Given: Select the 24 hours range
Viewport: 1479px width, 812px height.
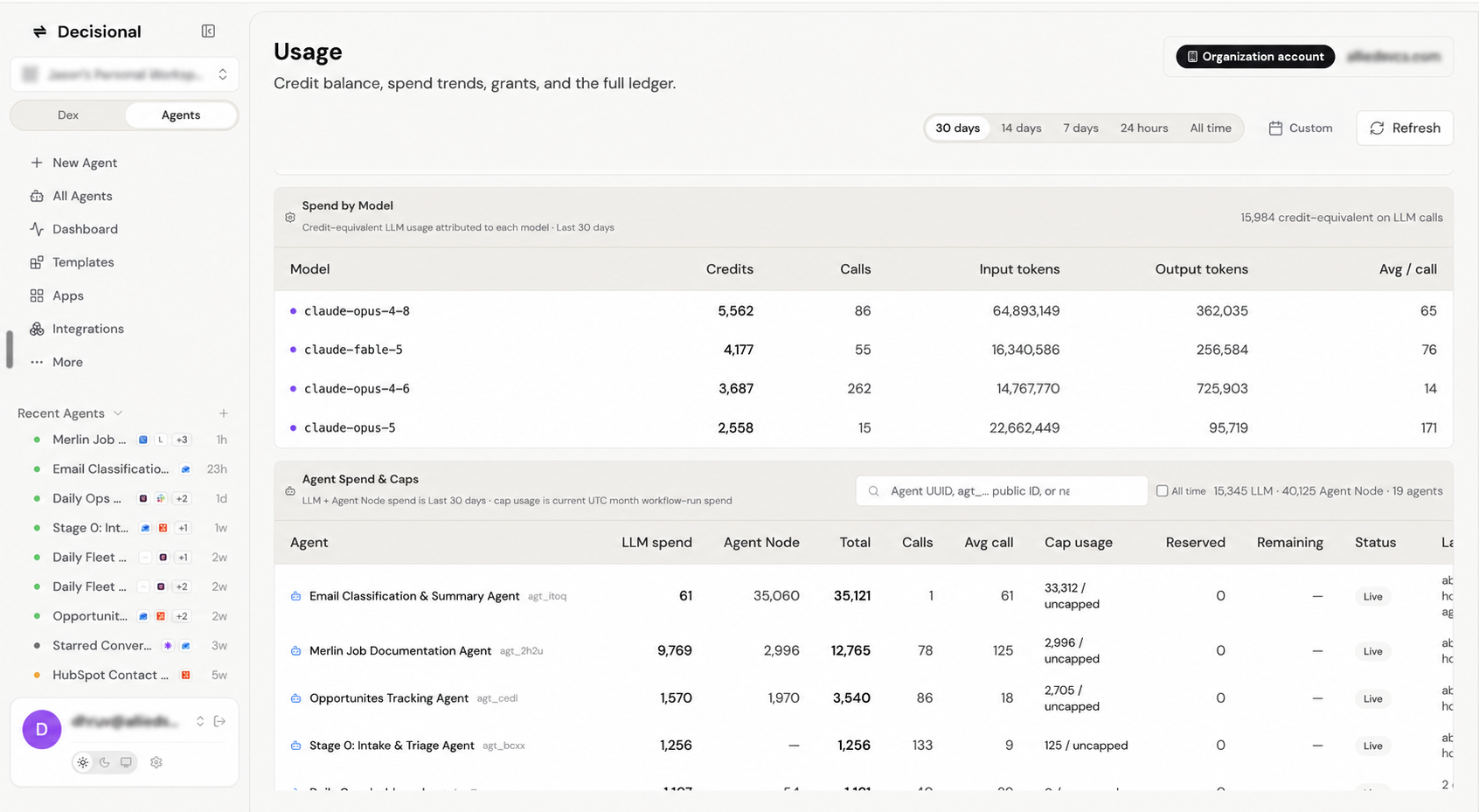Looking at the screenshot, I should [x=1144, y=128].
